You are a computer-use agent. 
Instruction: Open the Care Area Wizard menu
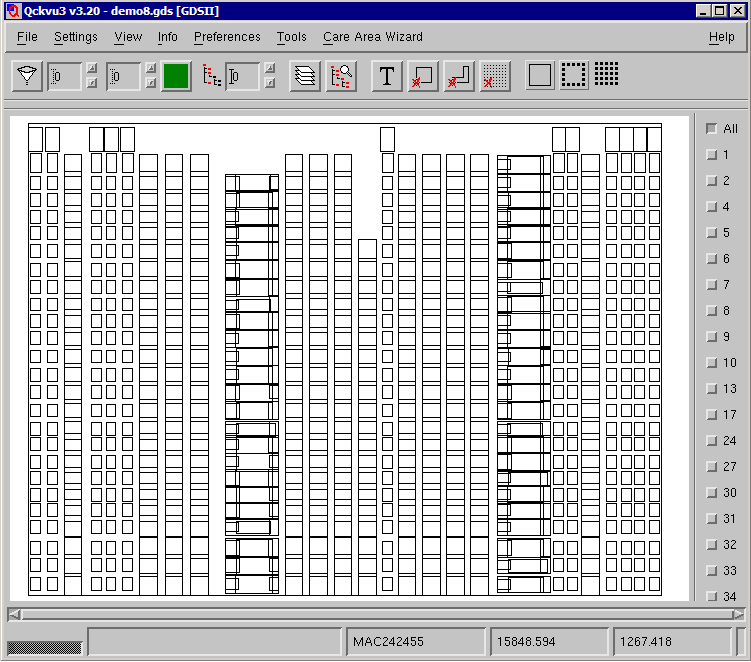click(373, 37)
